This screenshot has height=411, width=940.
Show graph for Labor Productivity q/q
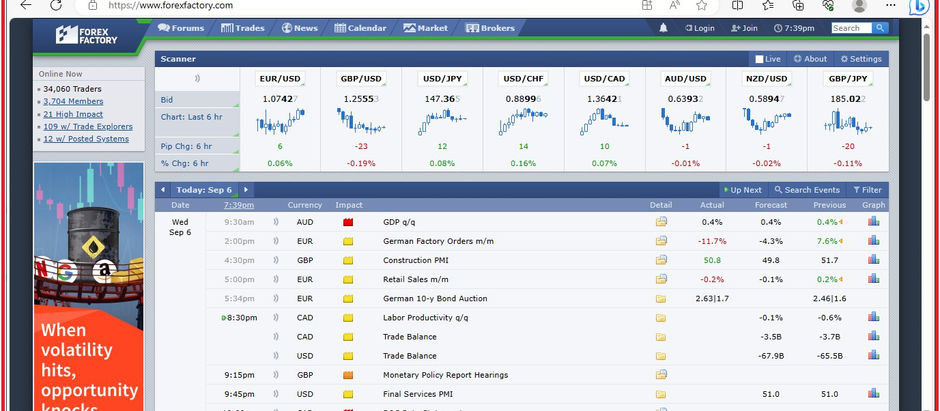[873, 316]
